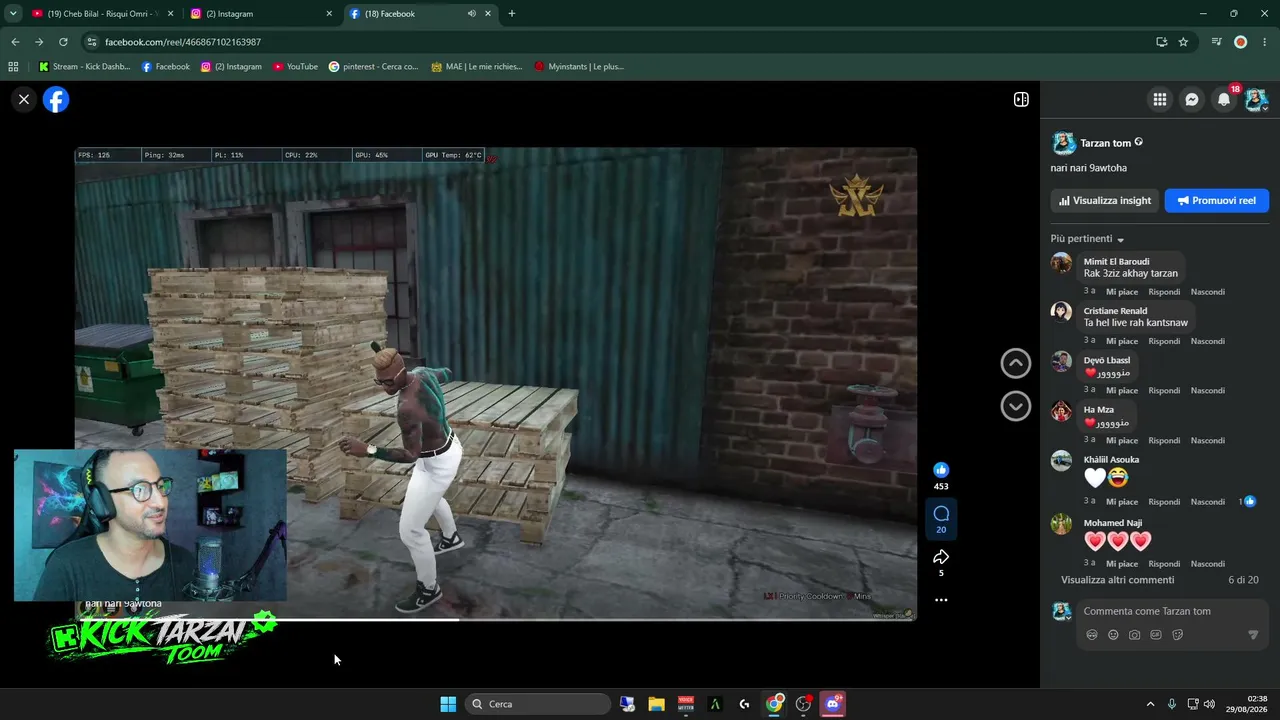This screenshot has height=720, width=1280.
Task: Open Messenger chats
Action: pyautogui.click(x=1192, y=99)
